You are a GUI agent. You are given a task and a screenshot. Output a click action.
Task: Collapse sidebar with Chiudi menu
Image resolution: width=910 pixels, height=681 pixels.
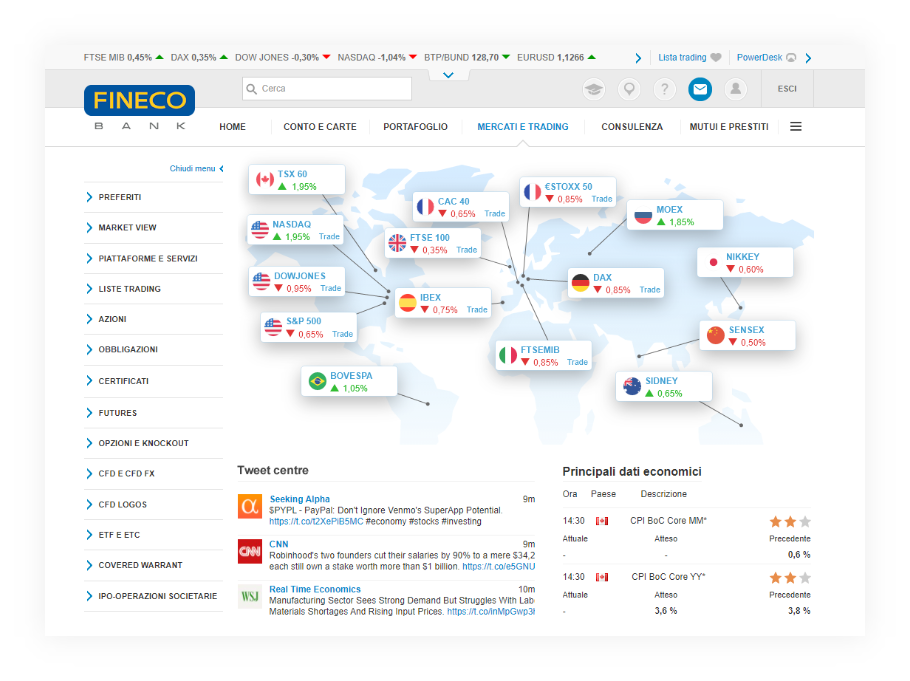(196, 168)
